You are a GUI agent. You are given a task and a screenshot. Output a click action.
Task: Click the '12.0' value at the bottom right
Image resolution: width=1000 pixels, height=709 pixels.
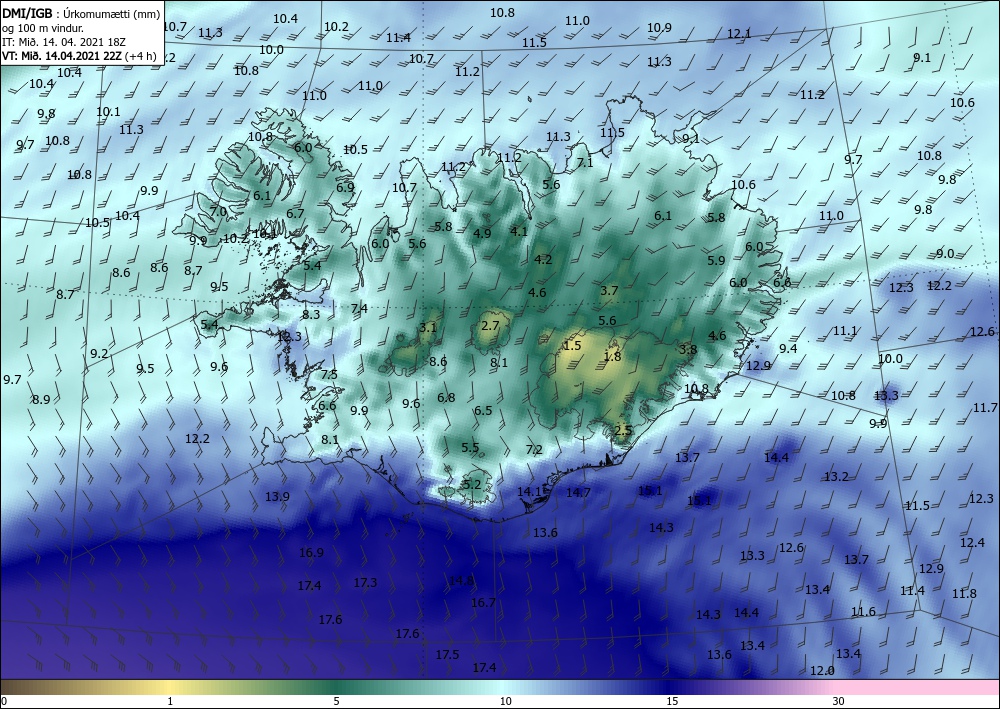(822, 671)
